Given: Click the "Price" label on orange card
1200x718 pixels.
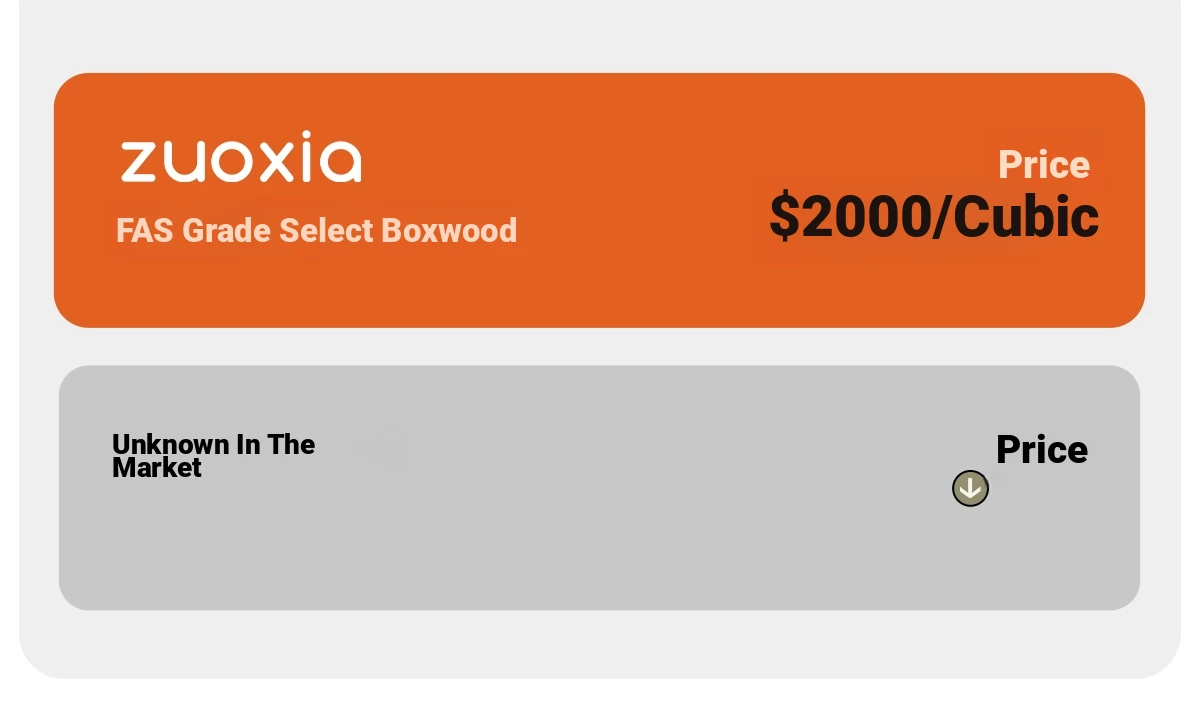Looking at the screenshot, I should click(1044, 164).
